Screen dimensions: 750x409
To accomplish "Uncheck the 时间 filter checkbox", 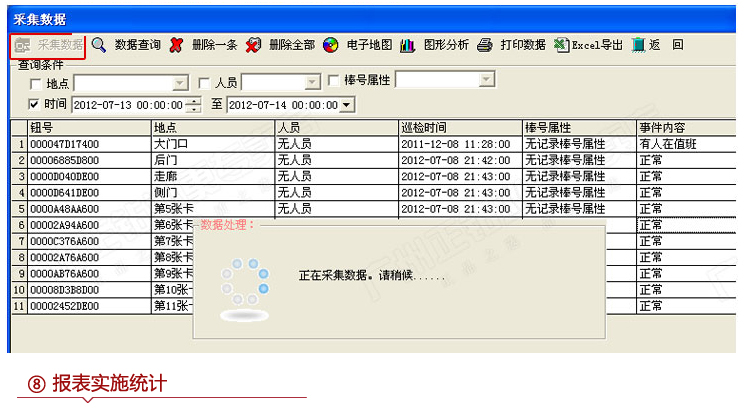I will [x=33, y=104].
